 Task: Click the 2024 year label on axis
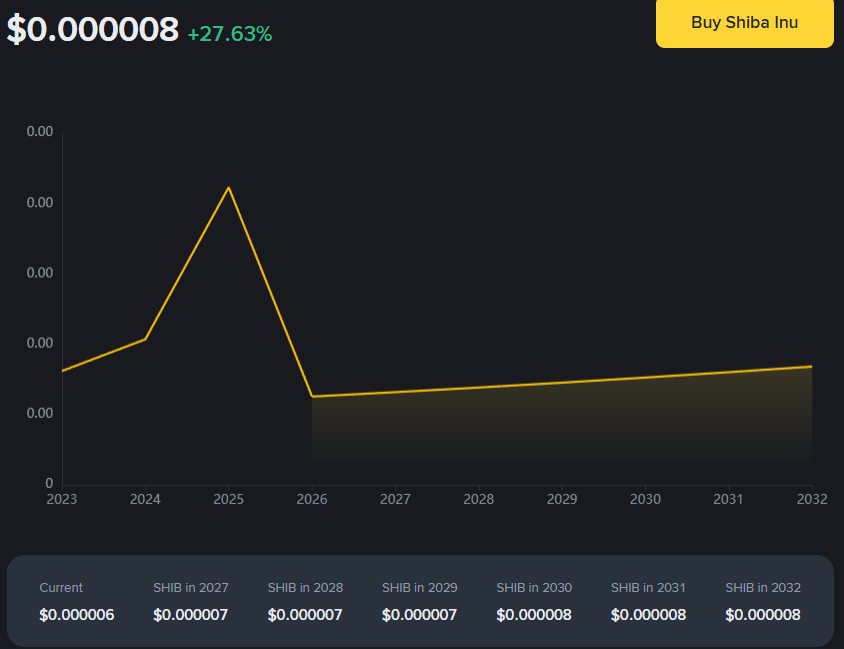pos(146,499)
